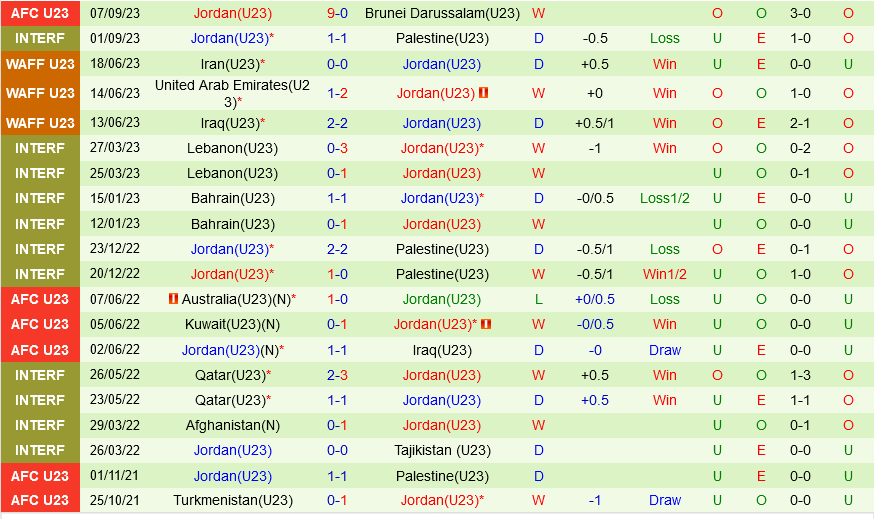The height and width of the screenshot is (519, 874).
Task: Click the AFC U23 label dated 07/09/23
Action: pos(40,13)
